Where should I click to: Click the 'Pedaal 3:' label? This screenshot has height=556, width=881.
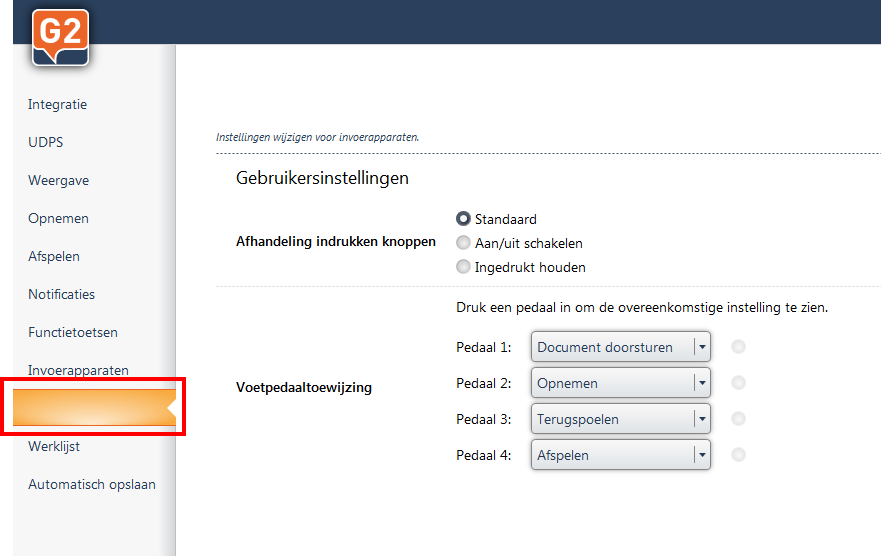(484, 420)
